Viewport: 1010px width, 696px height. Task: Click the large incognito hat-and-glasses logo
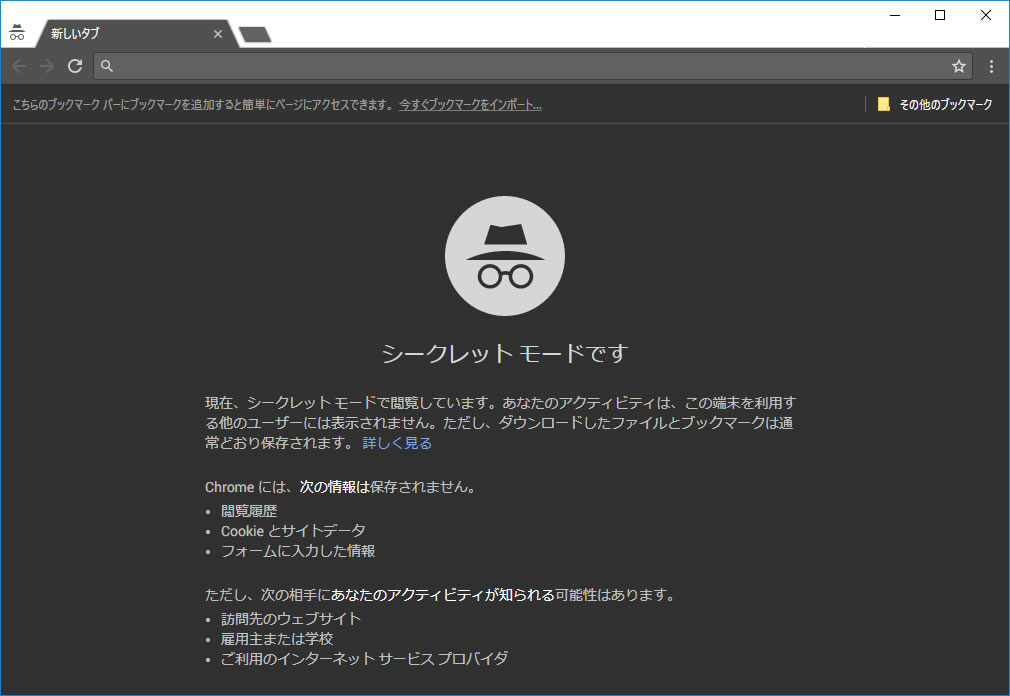[505, 256]
